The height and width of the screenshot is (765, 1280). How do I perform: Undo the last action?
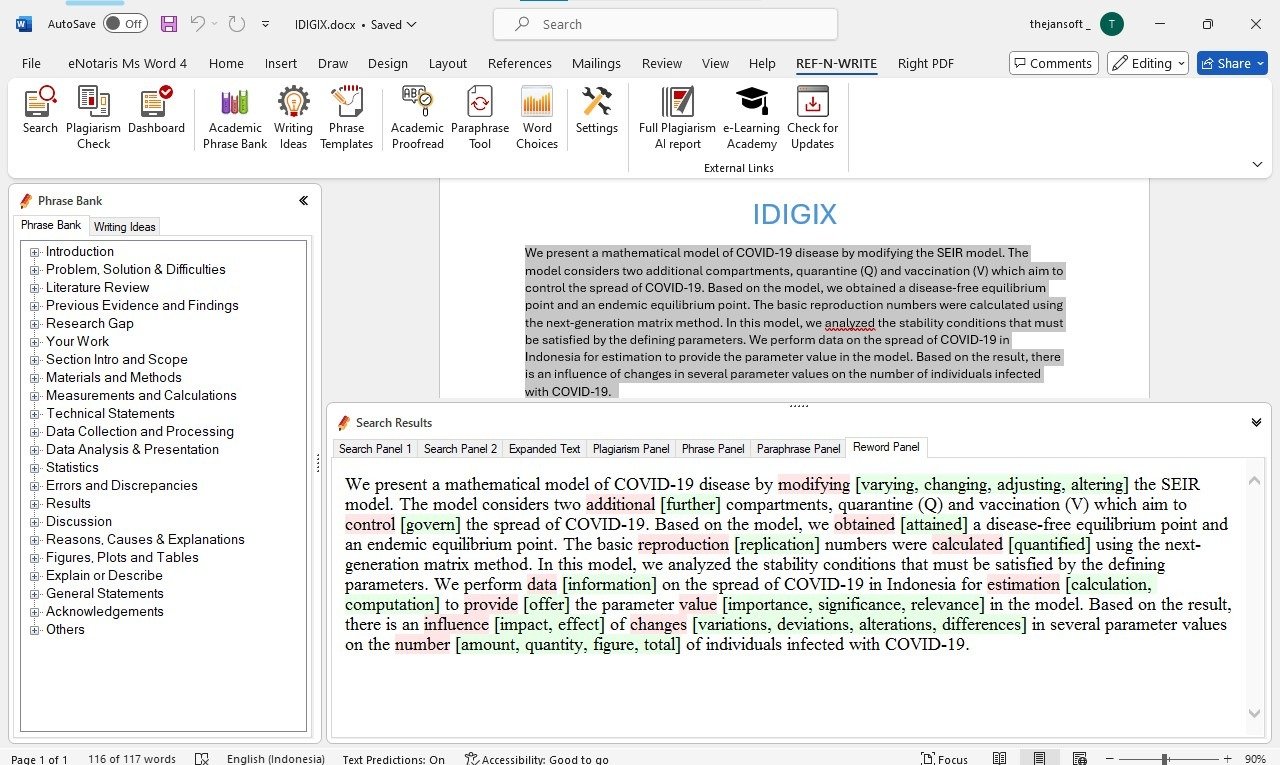click(x=198, y=24)
